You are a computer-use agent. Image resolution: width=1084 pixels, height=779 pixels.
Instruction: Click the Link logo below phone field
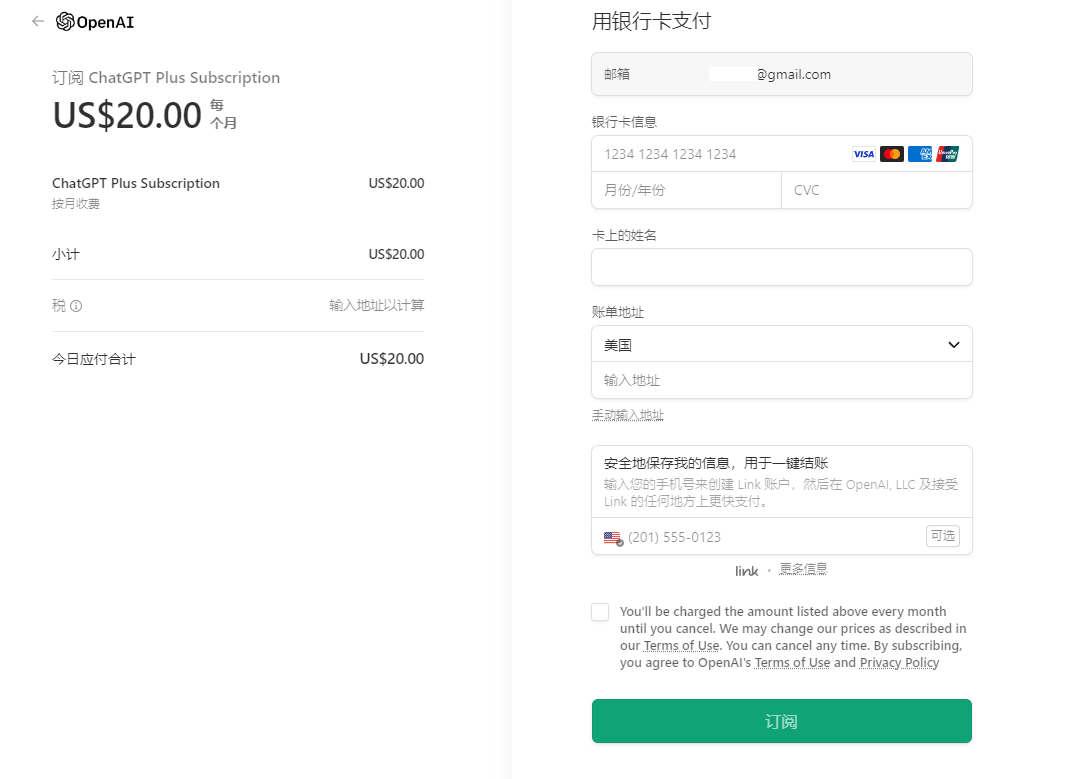pos(746,571)
